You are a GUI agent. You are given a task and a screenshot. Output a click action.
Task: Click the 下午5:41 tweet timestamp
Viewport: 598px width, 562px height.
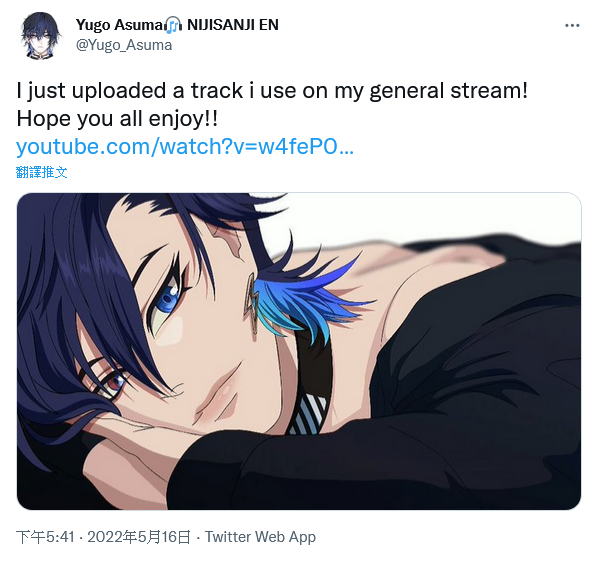(x=45, y=537)
